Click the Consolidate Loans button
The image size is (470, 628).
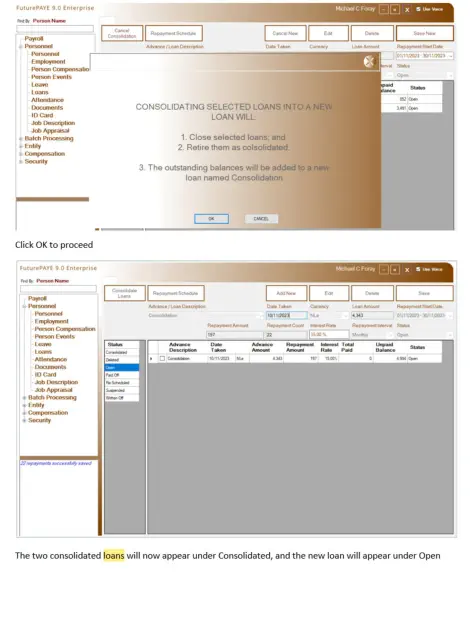125,293
